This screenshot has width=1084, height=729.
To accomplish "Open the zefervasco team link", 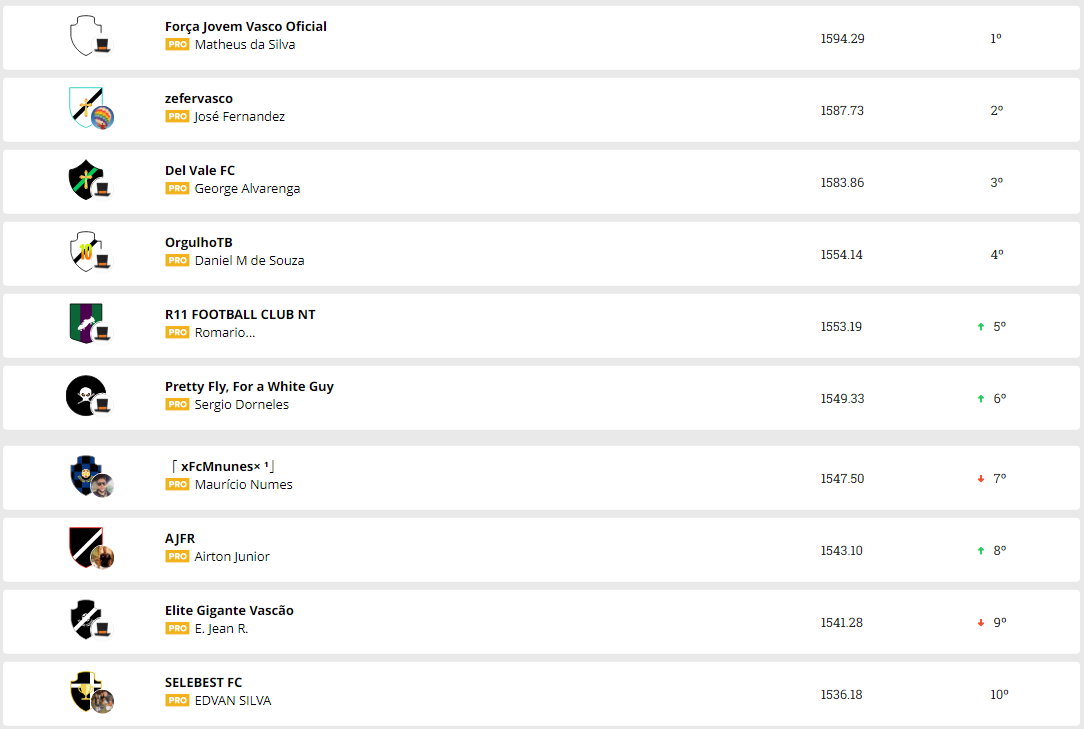I will click(198, 98).
